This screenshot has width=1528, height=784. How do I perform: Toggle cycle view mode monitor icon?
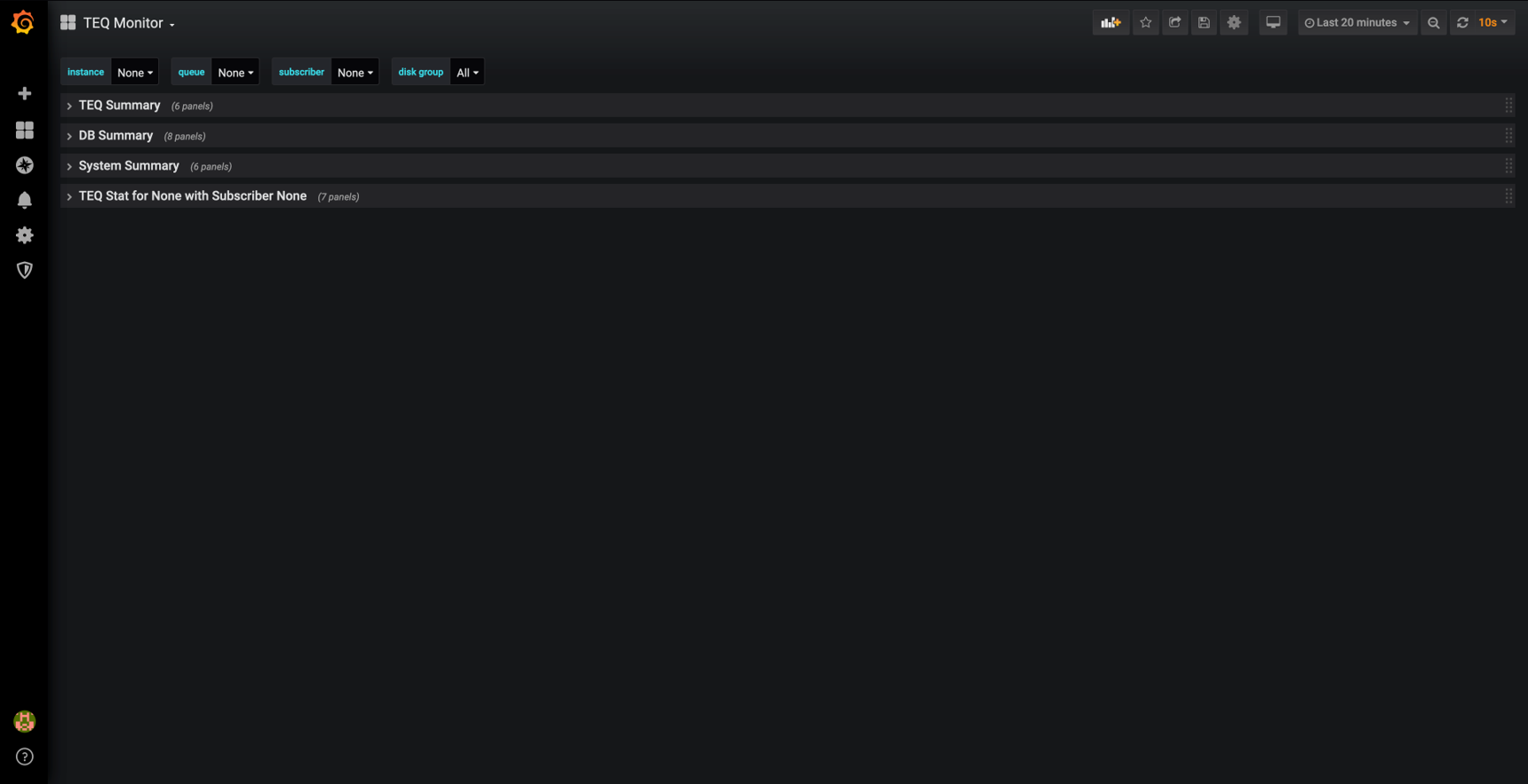click(x=1273, y=23)
